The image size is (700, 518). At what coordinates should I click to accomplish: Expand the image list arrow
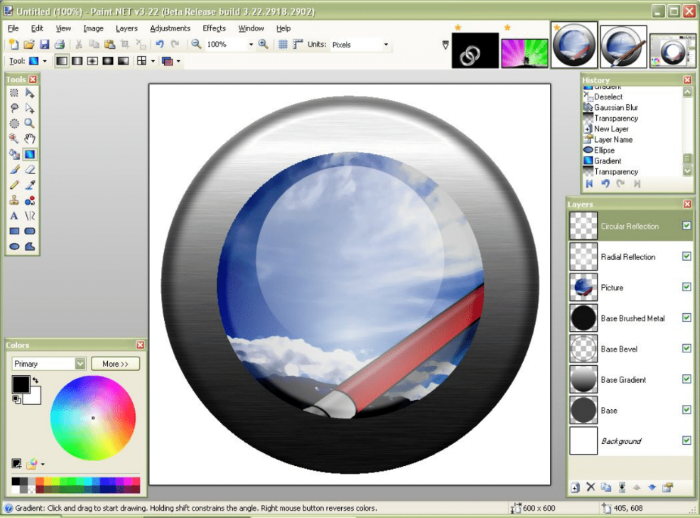(445, 45)
